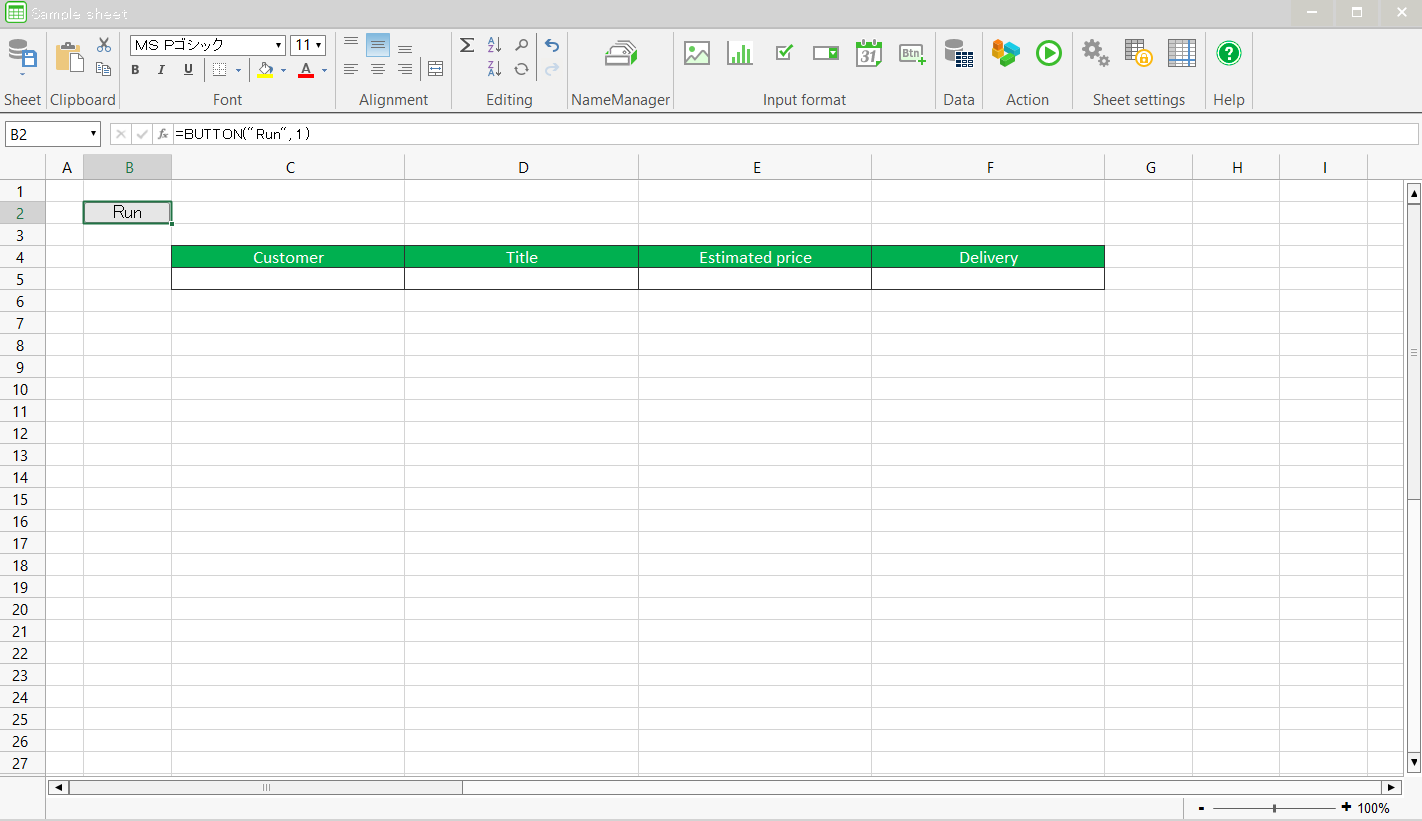
Task: Toggle underline formatting
Action: 188,70
